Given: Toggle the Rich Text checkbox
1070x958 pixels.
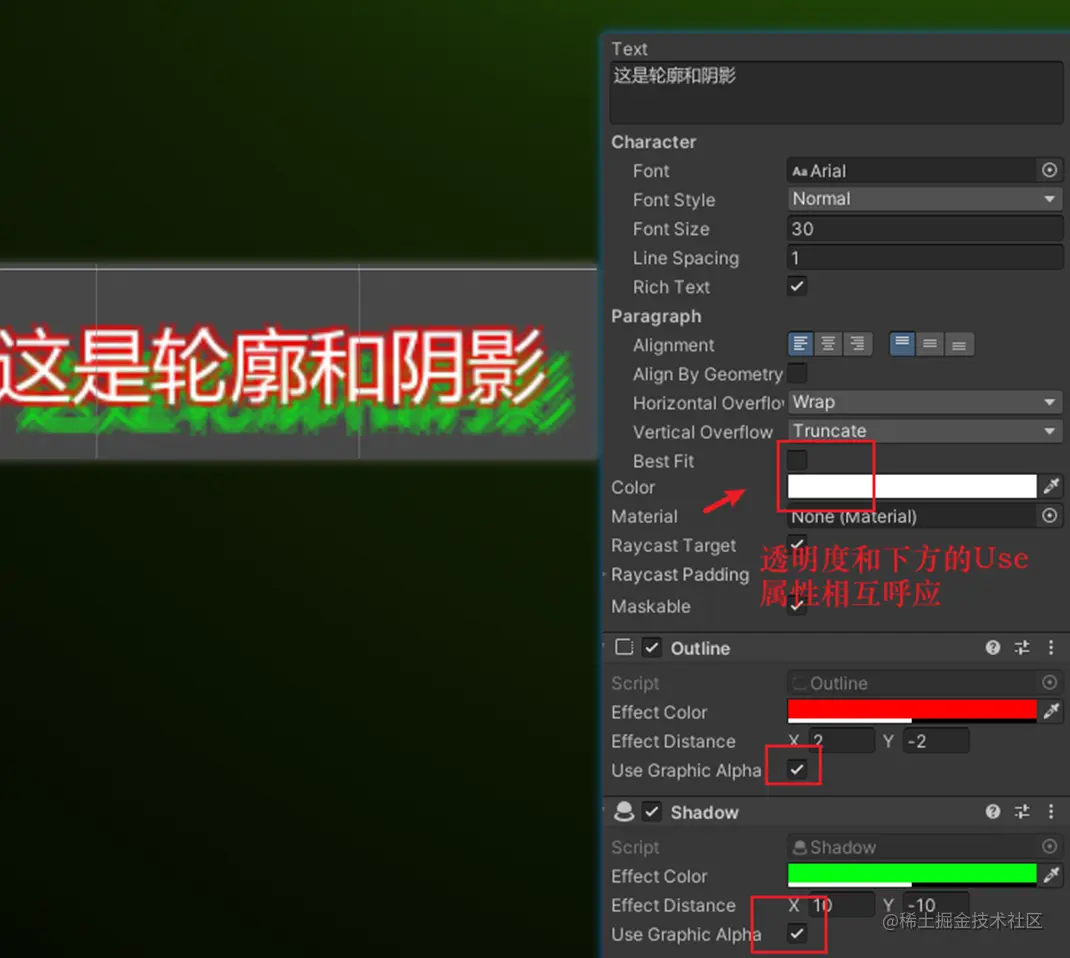Looking at the screenshot, I should 797,287.
